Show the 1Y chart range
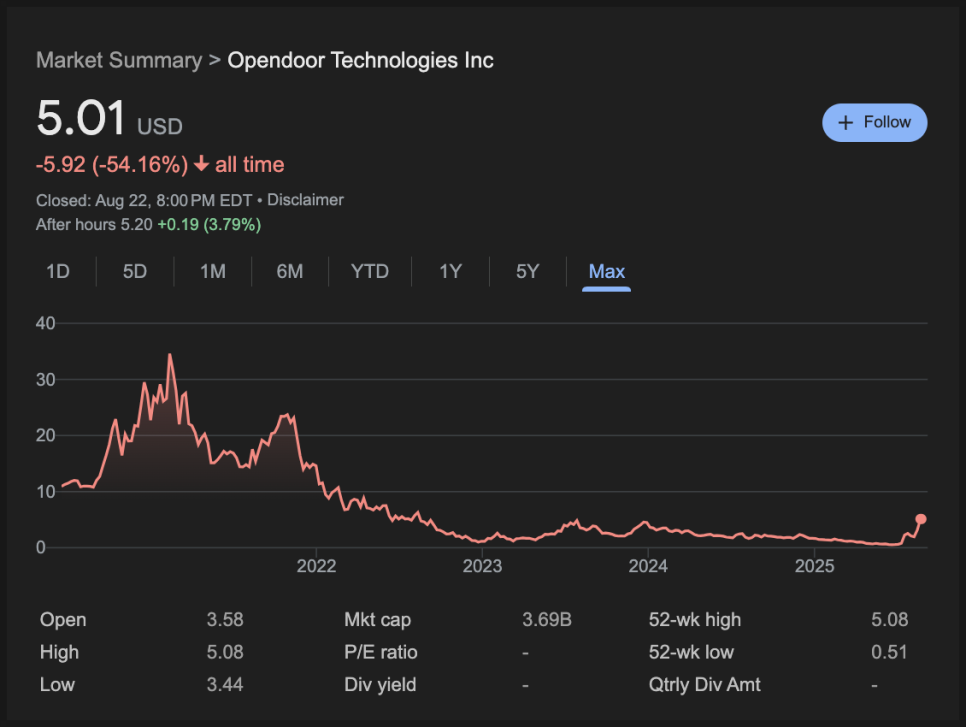Screen dimensions: 966x727 pos(450,271)
